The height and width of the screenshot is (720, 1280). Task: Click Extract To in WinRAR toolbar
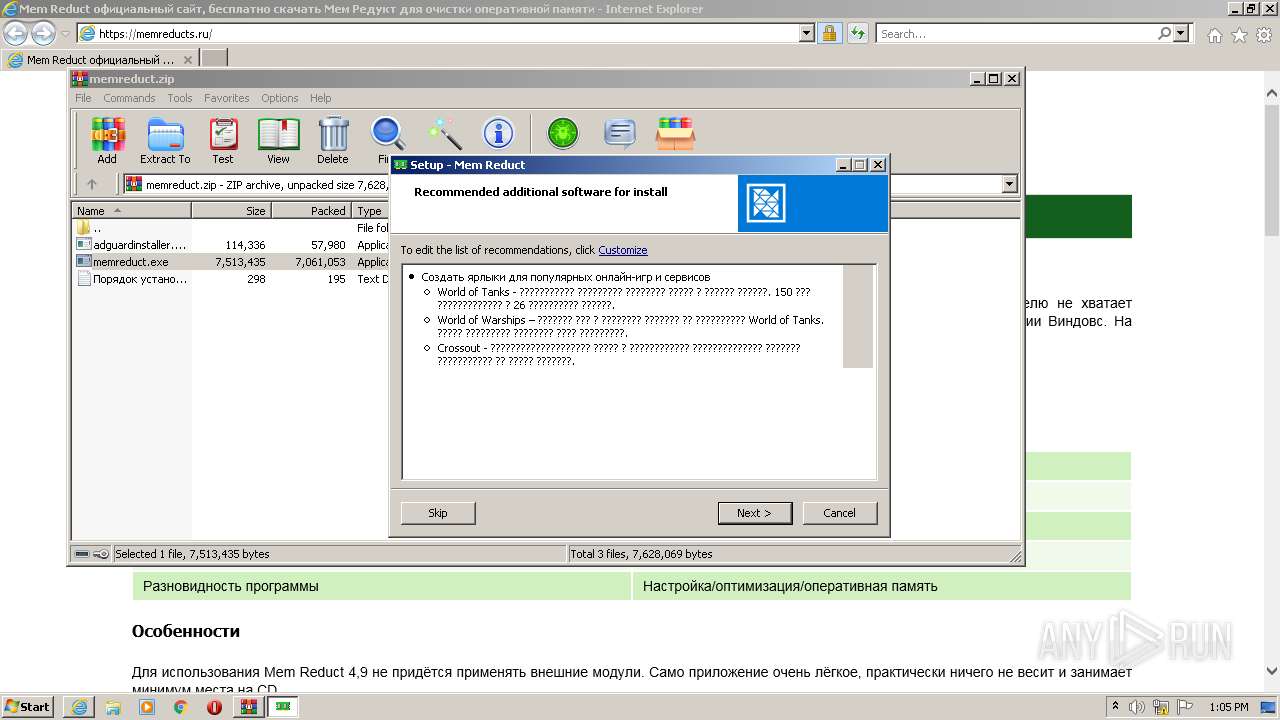click(x=165, y=140)
